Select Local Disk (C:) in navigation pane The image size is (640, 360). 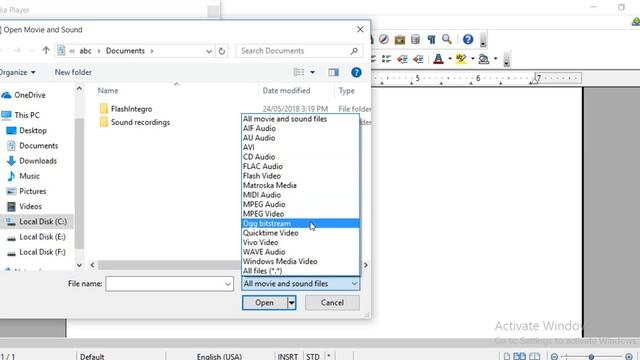[x=43, y=222]
